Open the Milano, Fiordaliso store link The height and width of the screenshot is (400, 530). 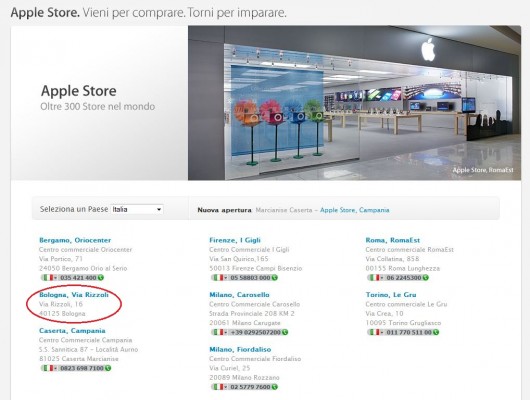[x=240, y=349]
